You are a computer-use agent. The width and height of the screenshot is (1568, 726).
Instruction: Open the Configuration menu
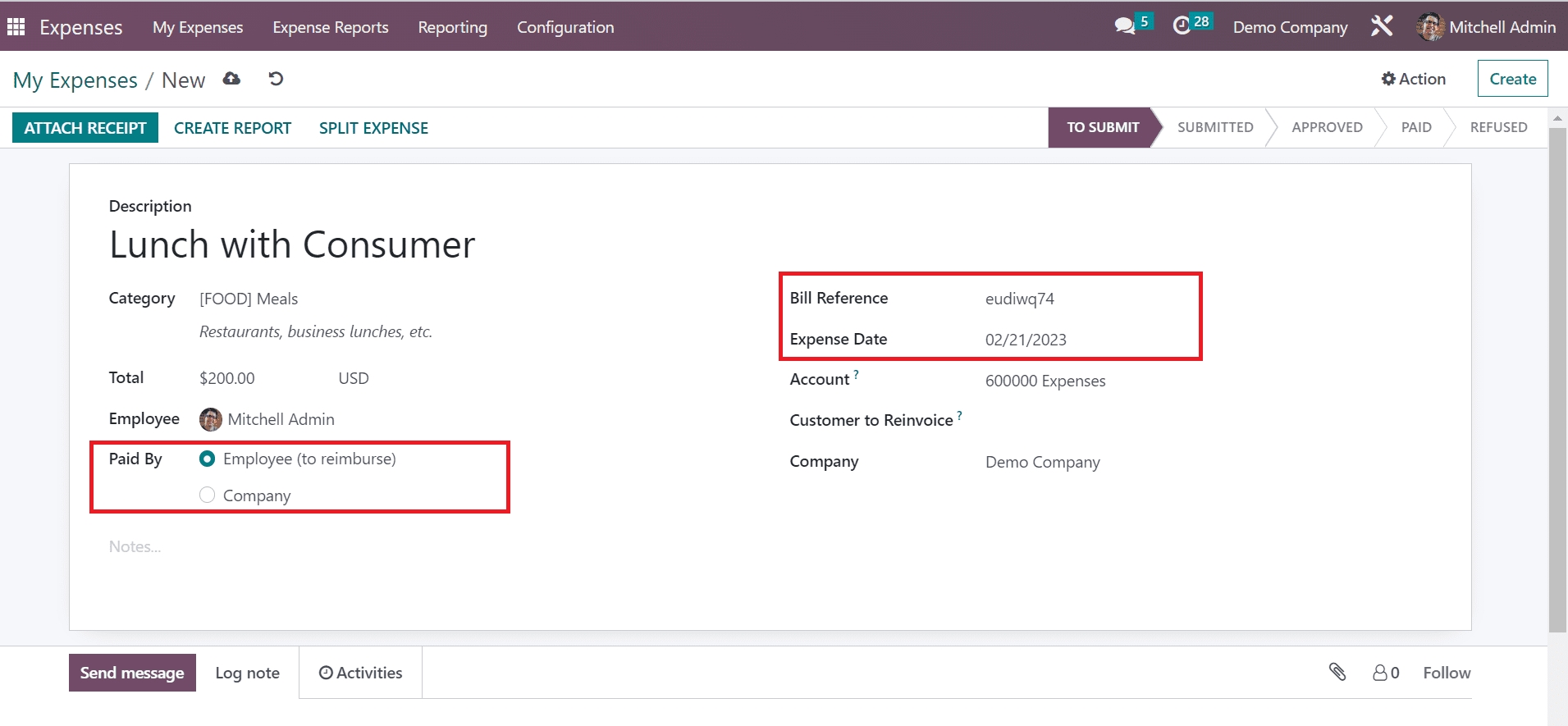[565, 27]
